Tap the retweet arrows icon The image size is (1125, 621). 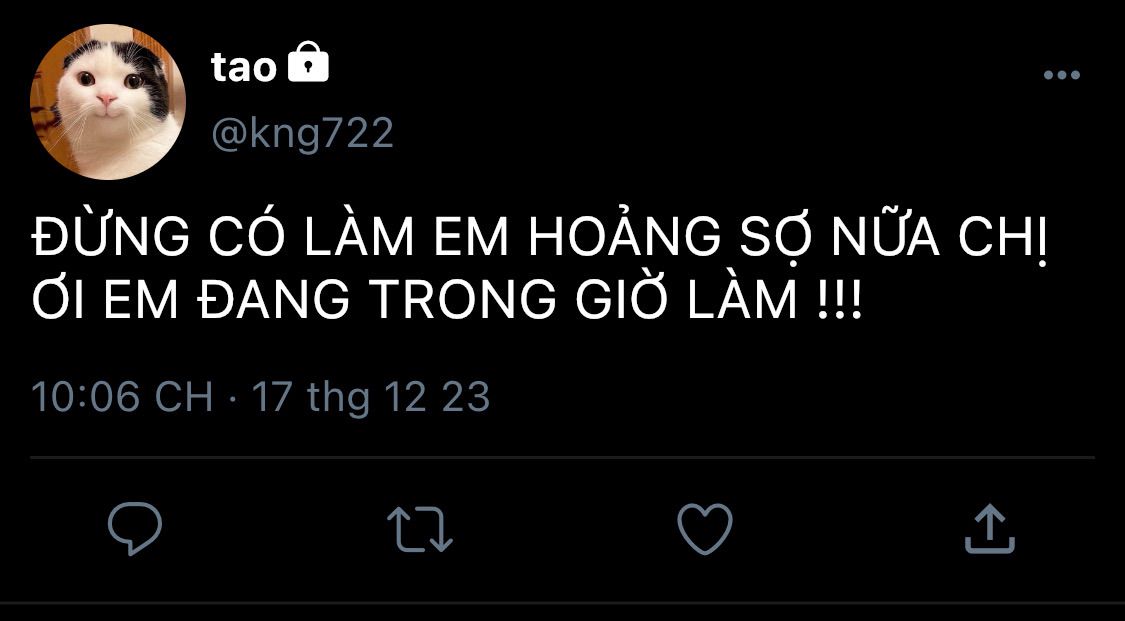click(x=420, y=529)
